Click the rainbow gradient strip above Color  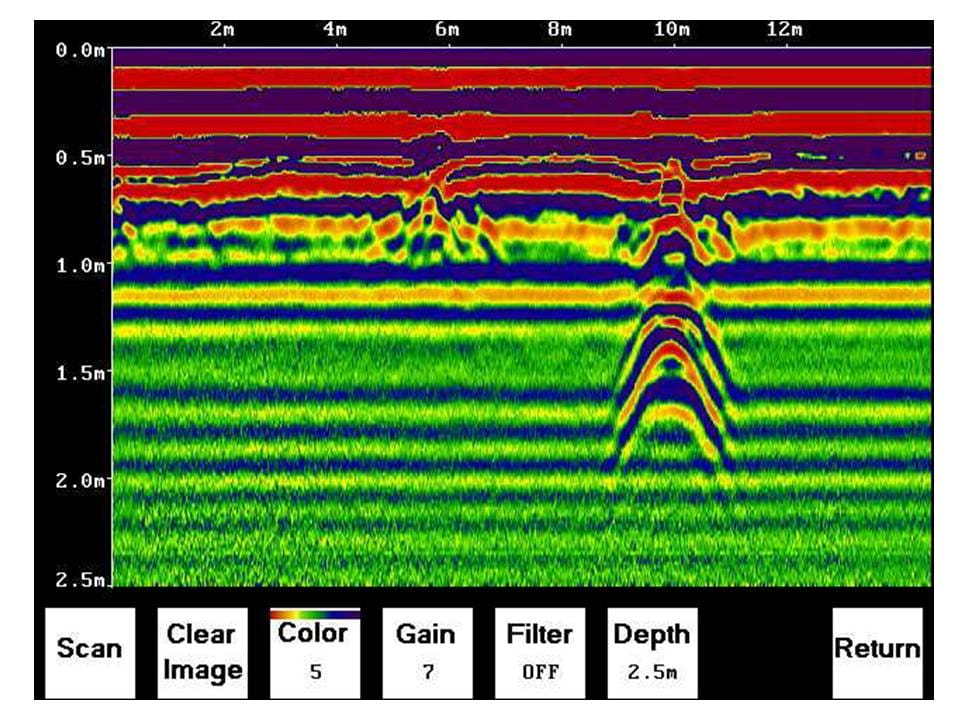click(315, 613)
